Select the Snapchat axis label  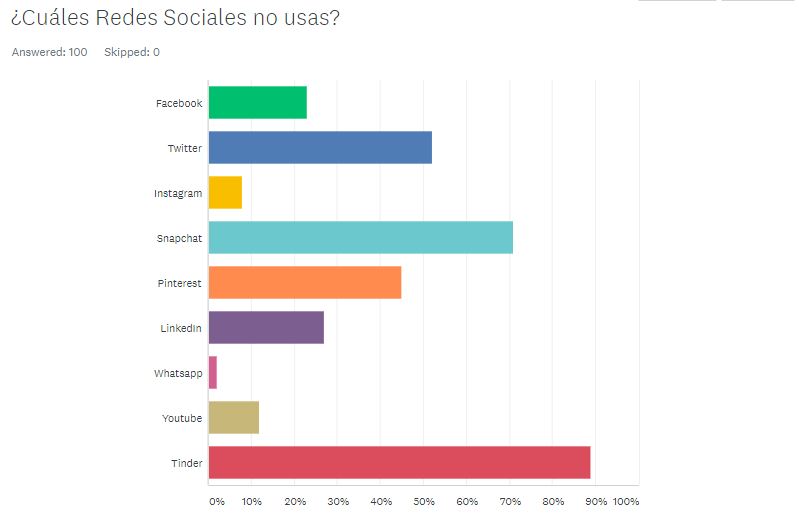[179, 238]
